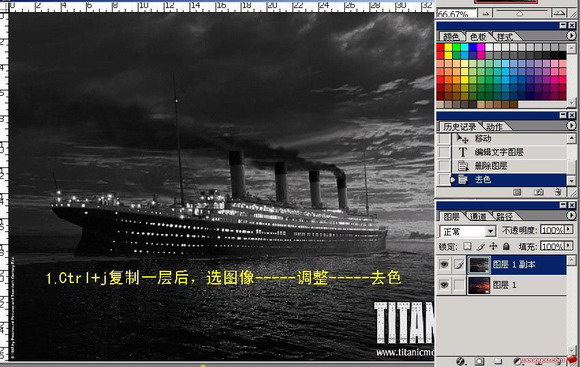Image resolution: width=580 pixels, height=367 pixels.
Task: Switch to the 通道 tab
Action: point(477,216)
